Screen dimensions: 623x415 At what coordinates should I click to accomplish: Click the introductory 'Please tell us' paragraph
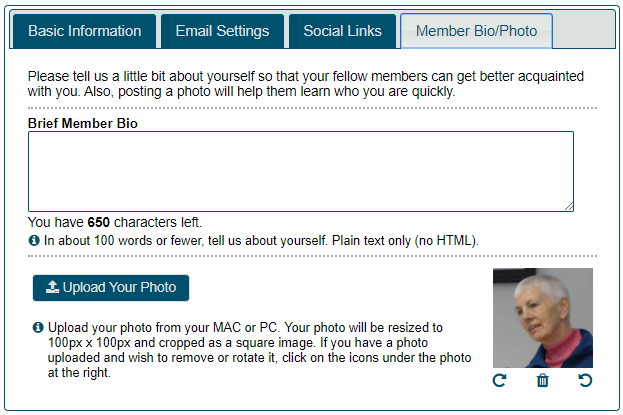coord(306,83)
